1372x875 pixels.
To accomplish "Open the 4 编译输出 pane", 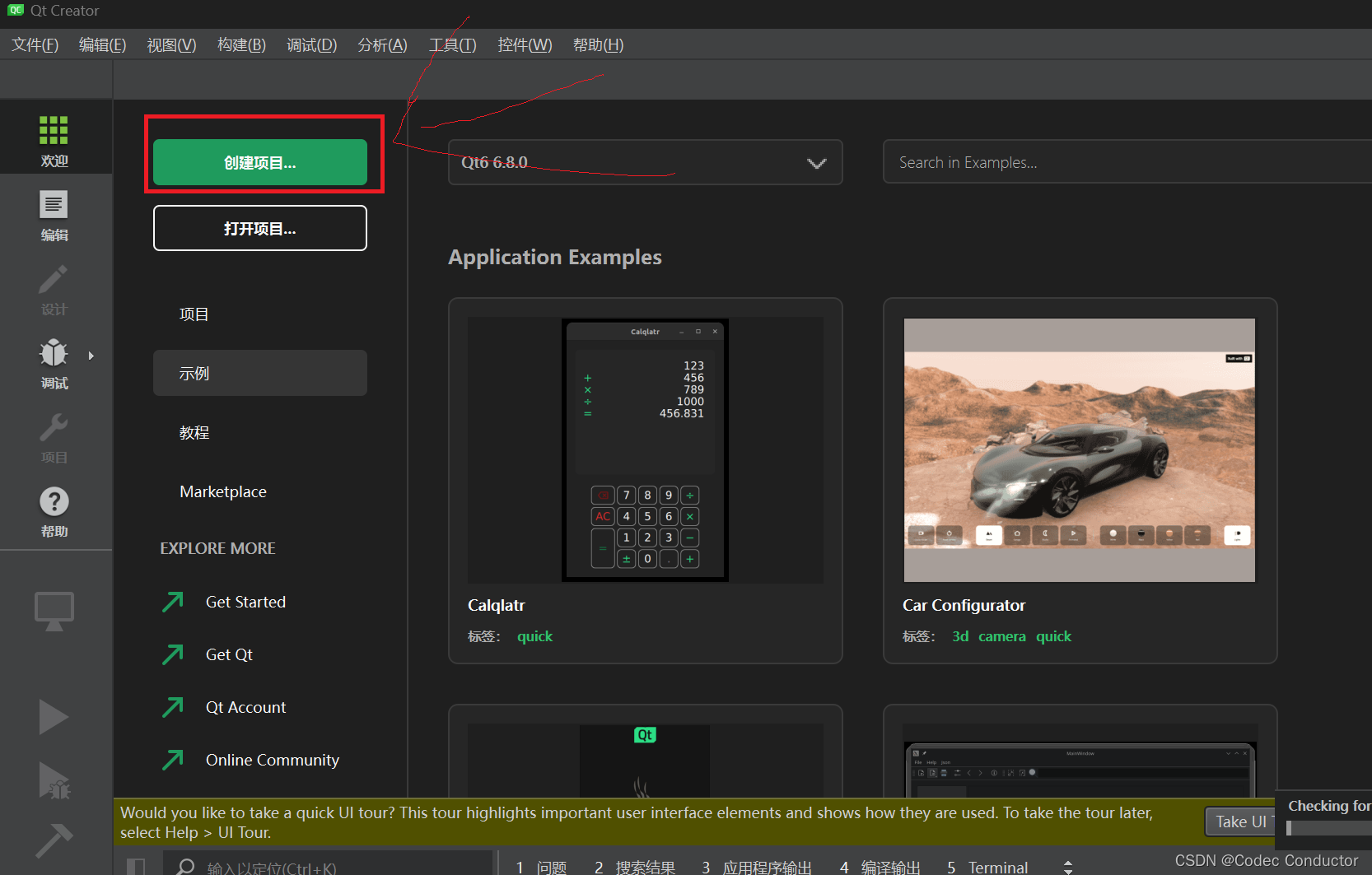I will (x=880, y=868).
